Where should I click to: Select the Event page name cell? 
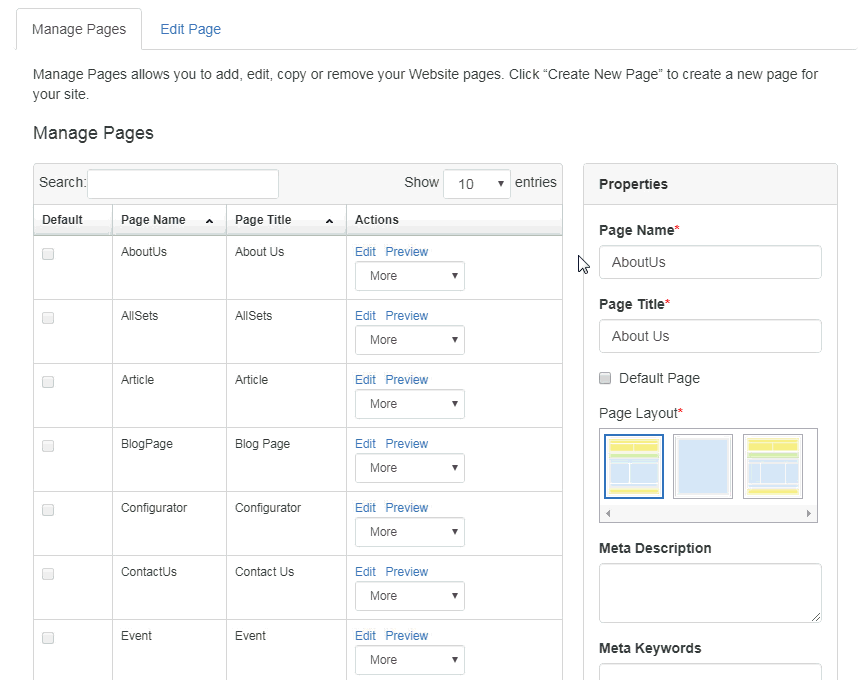click(x=169, y=650)
